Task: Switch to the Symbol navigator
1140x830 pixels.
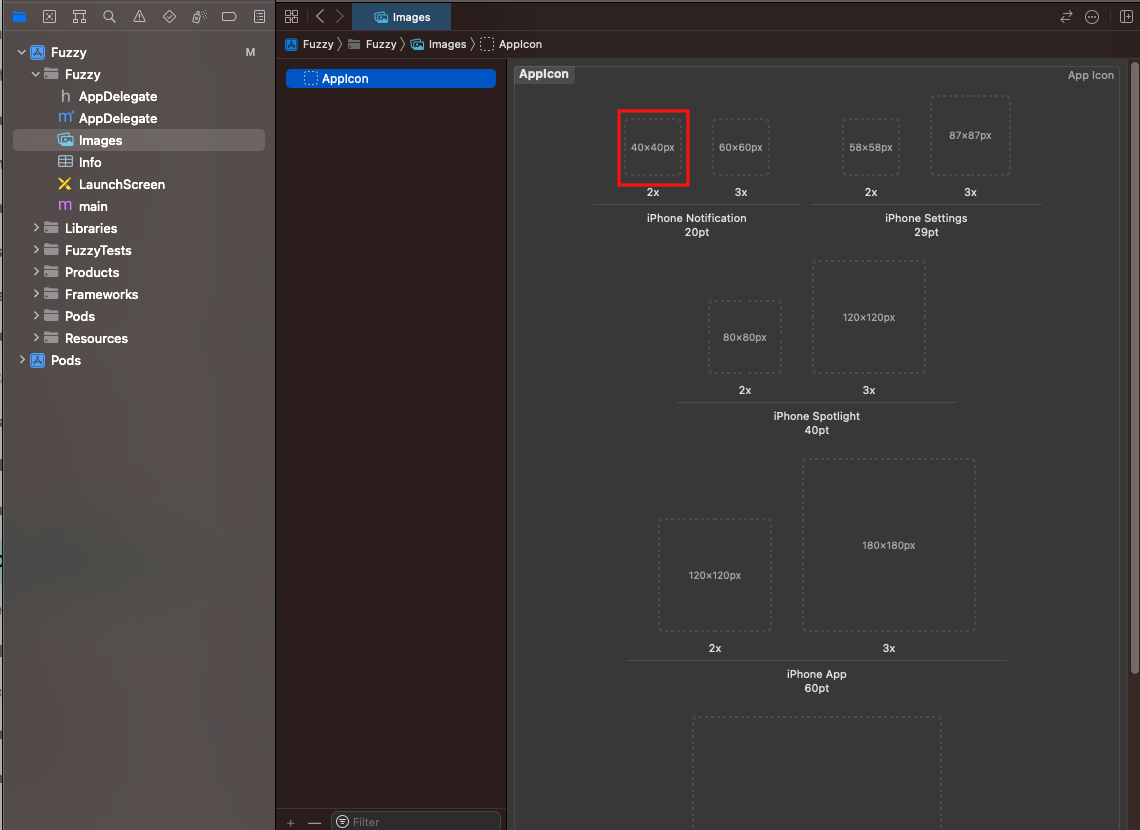Action: (79, 17)
